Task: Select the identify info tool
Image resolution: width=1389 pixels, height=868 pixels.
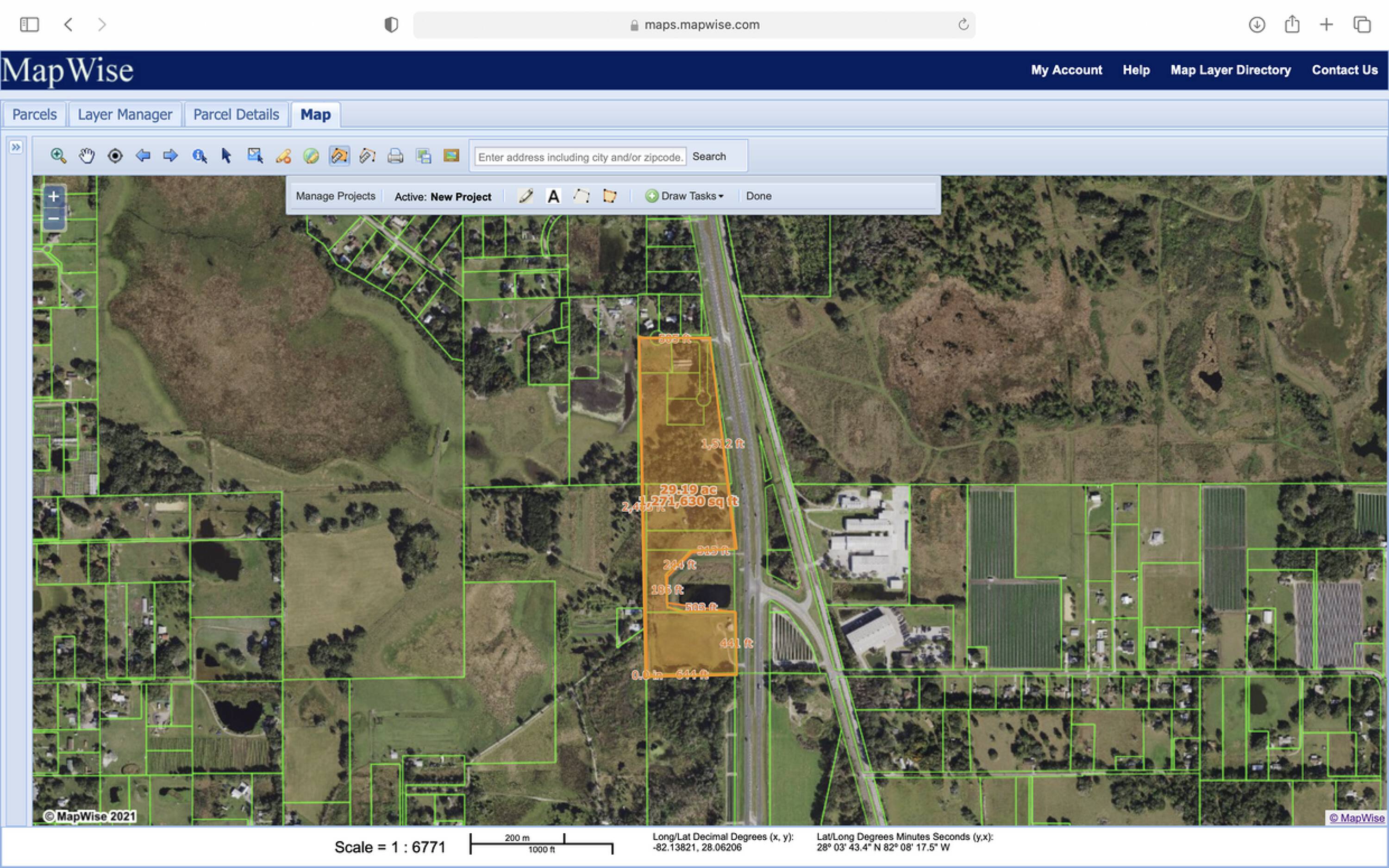Action: (199, 156)
